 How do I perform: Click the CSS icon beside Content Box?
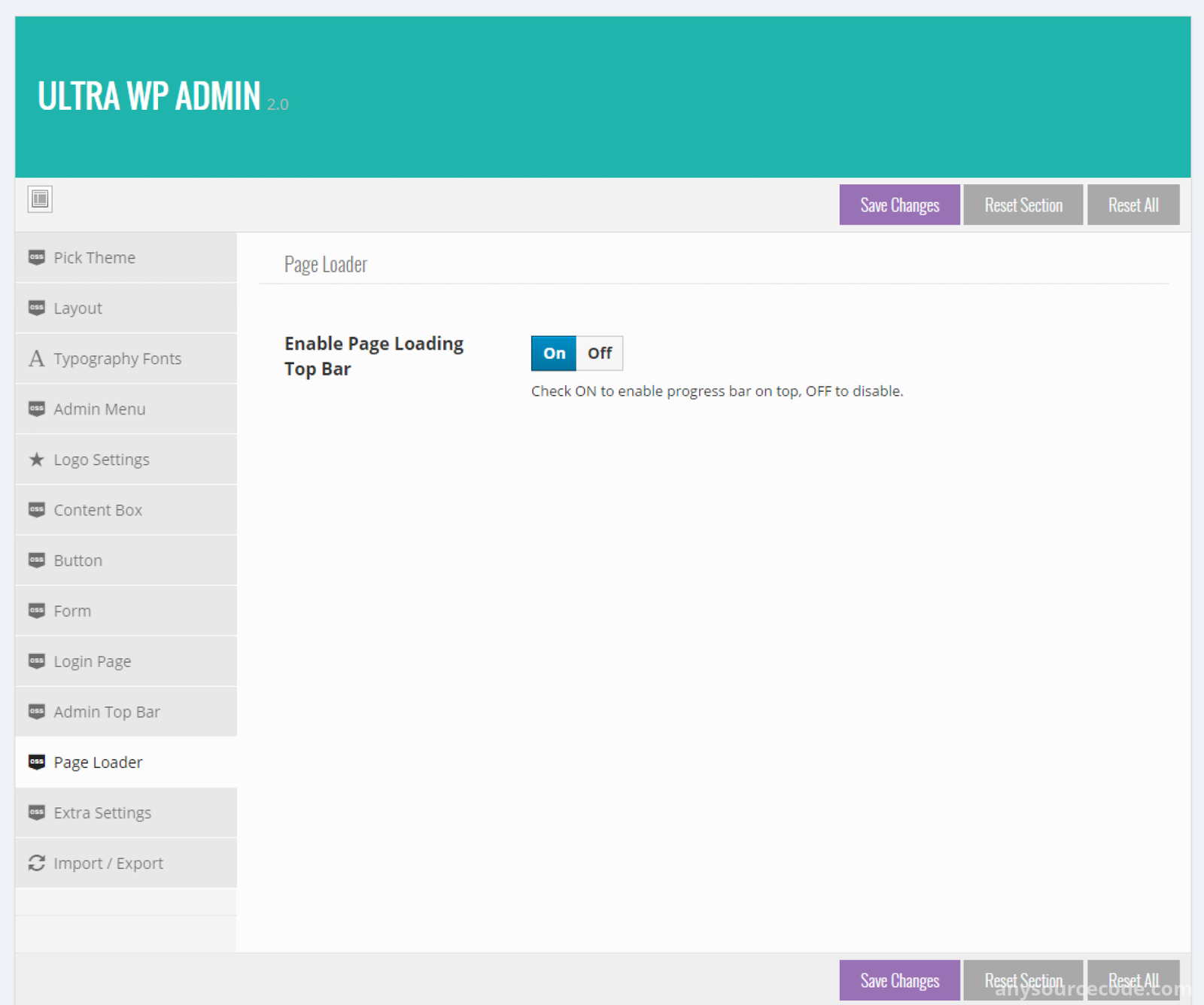[37, 509]
